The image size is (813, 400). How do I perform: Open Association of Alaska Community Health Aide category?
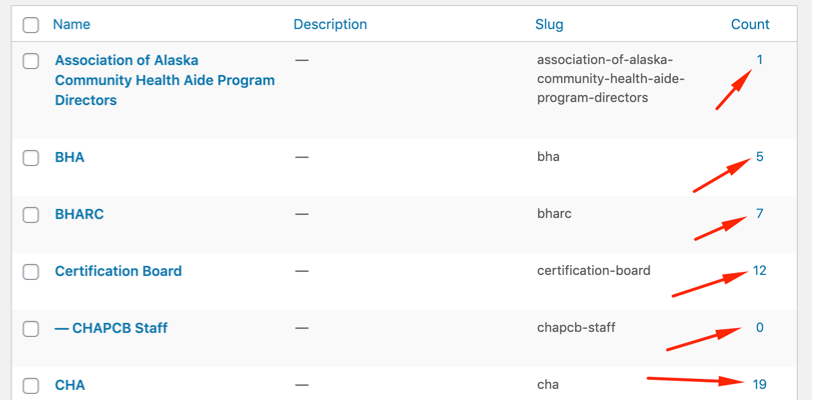coord(164,80)
